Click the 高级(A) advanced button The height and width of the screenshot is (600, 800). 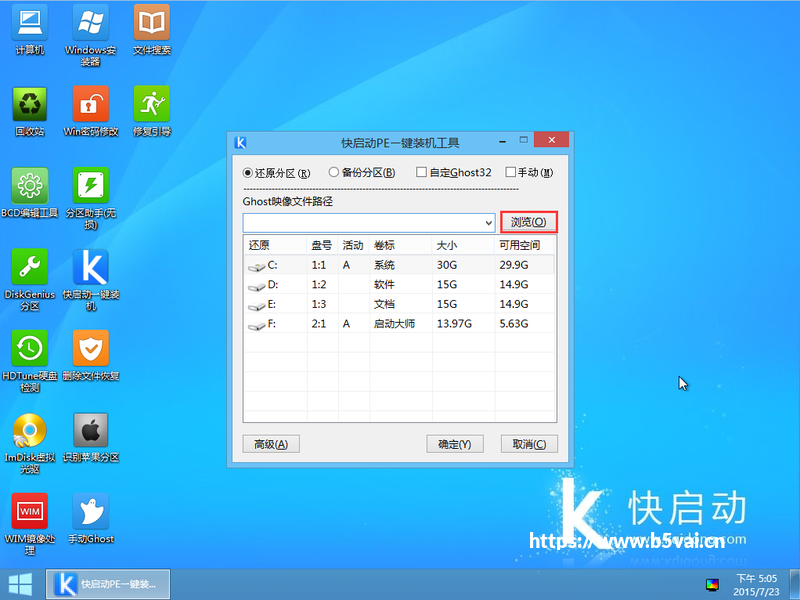coord(271,444)
